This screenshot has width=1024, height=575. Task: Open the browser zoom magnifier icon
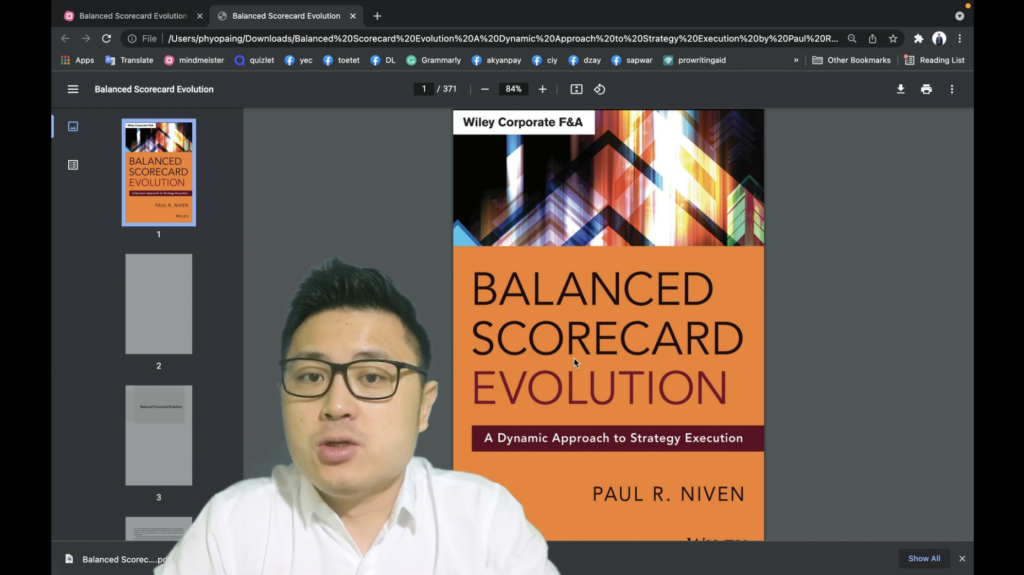(x=852, y=39)
